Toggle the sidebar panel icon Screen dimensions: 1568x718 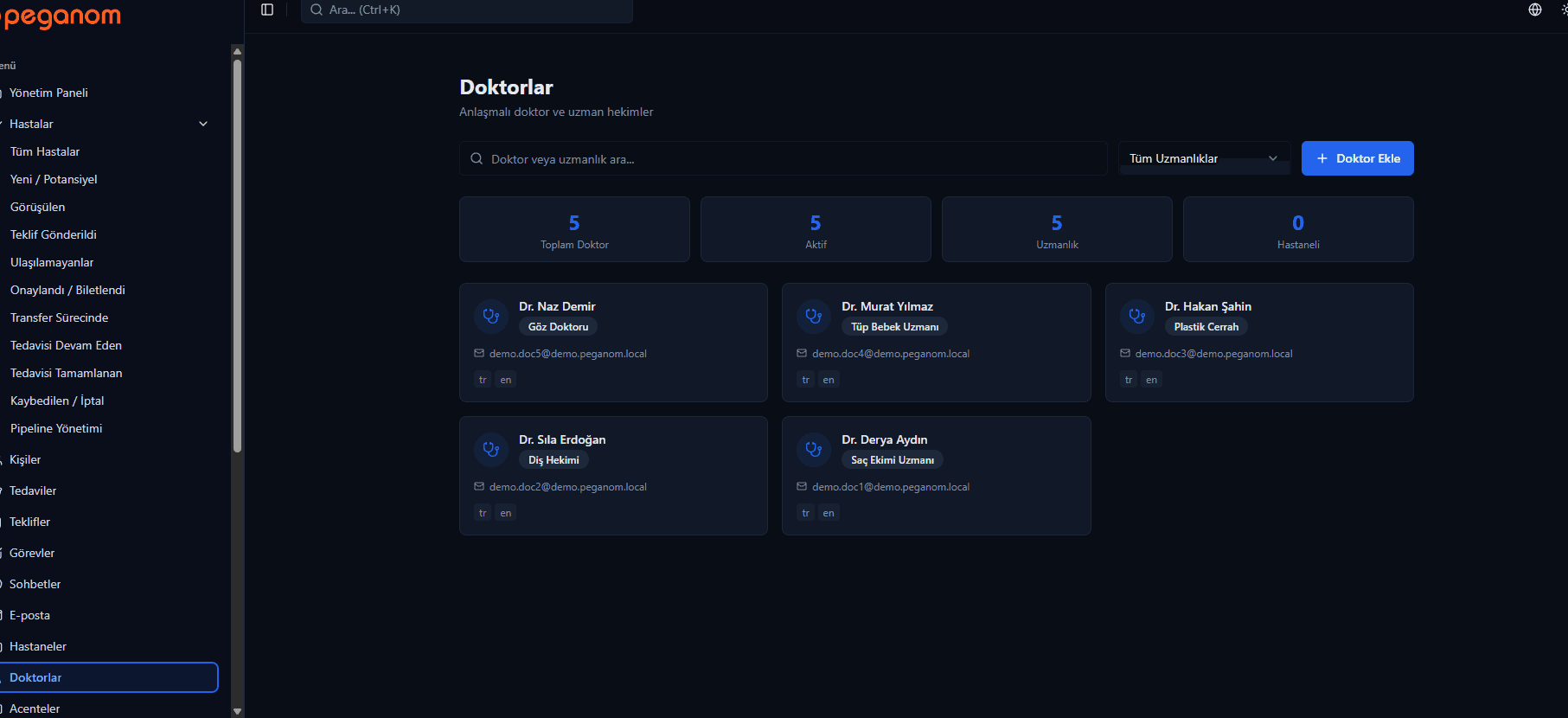[x=267, y=10]
